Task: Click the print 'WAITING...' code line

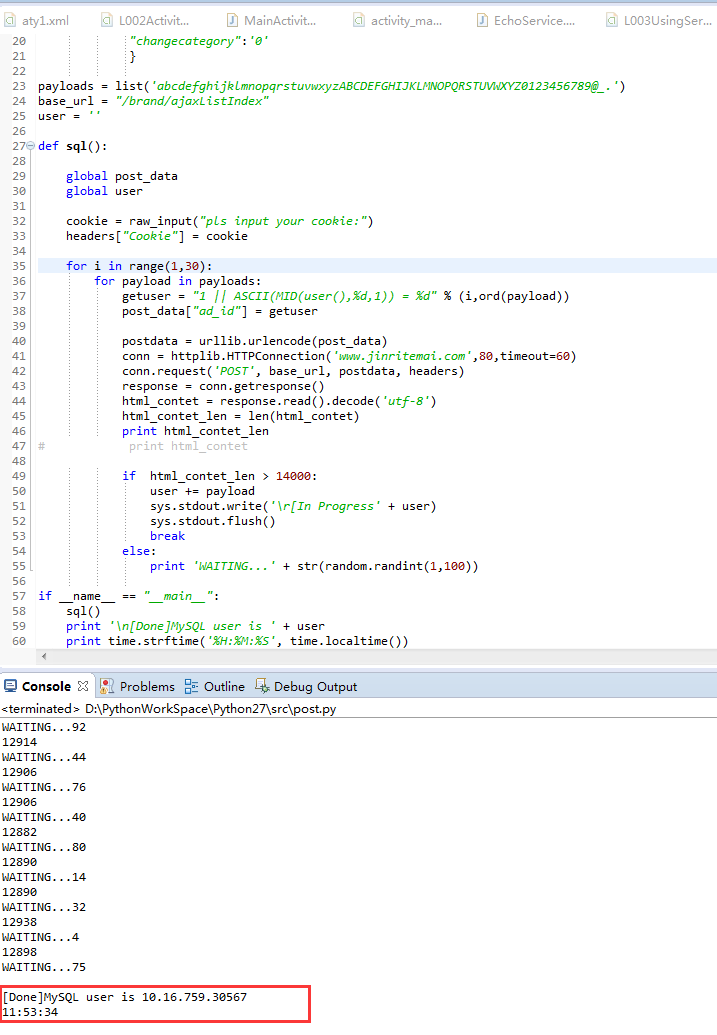Action: (314, 566)
